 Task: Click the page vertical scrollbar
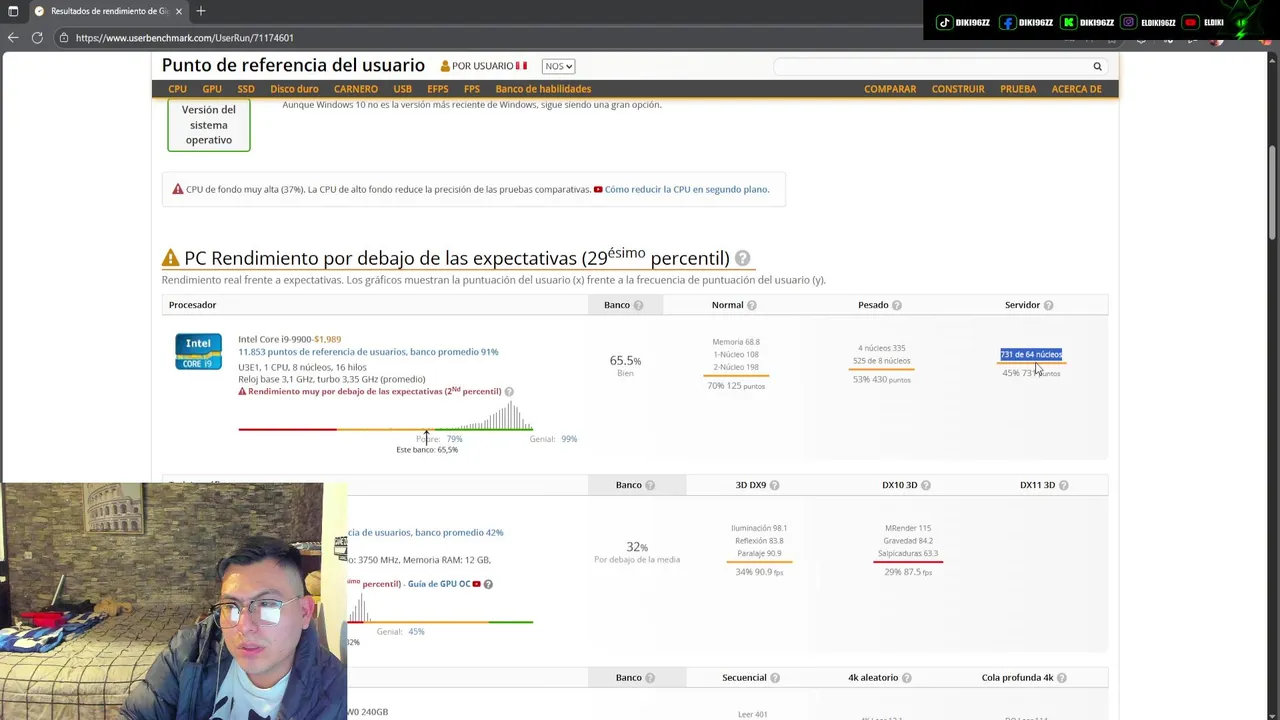click(1273, 195)
